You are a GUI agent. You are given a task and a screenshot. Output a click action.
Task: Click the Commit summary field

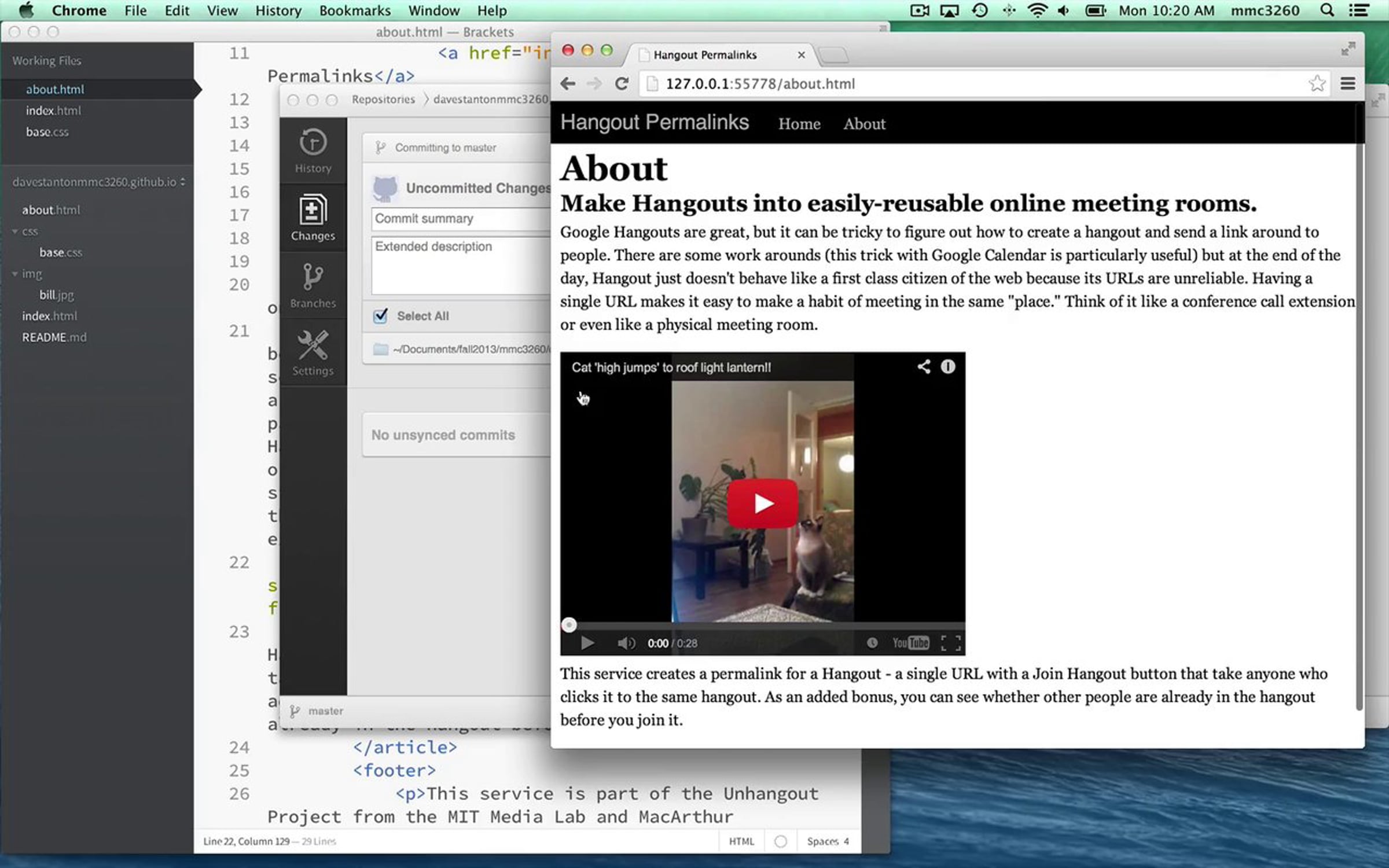(x=461, y=219)
